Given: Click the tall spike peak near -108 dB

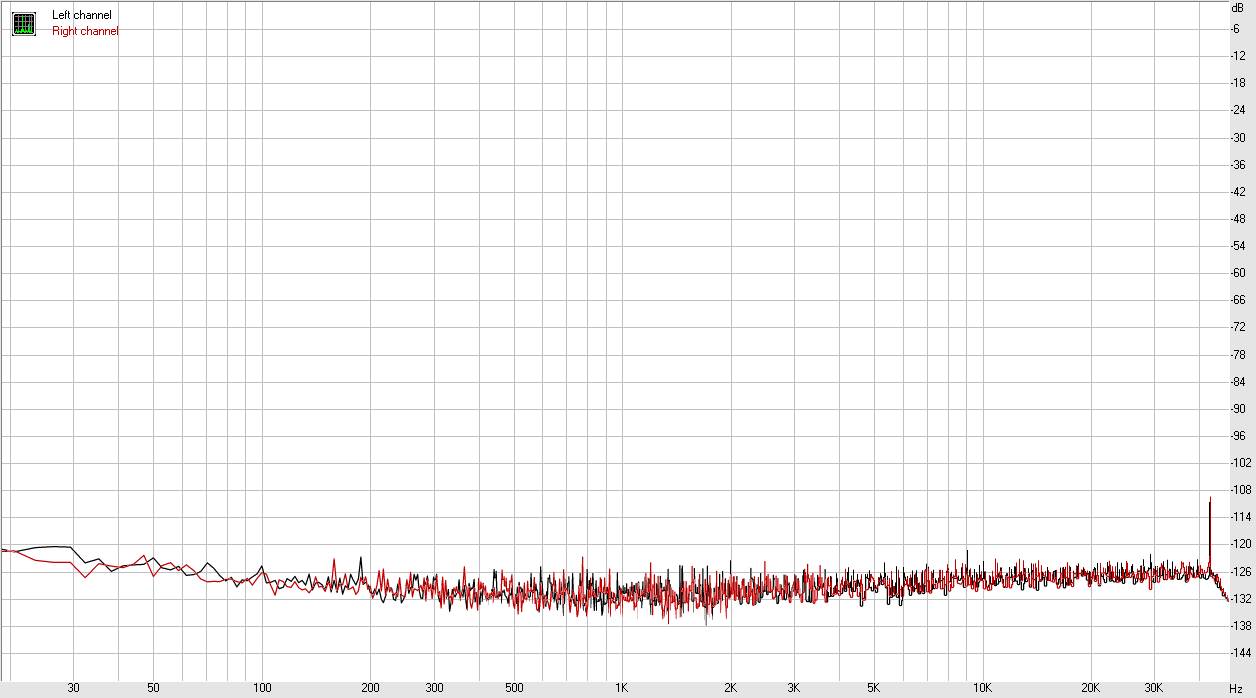Looking at the screenshot, I should 1210,498.
